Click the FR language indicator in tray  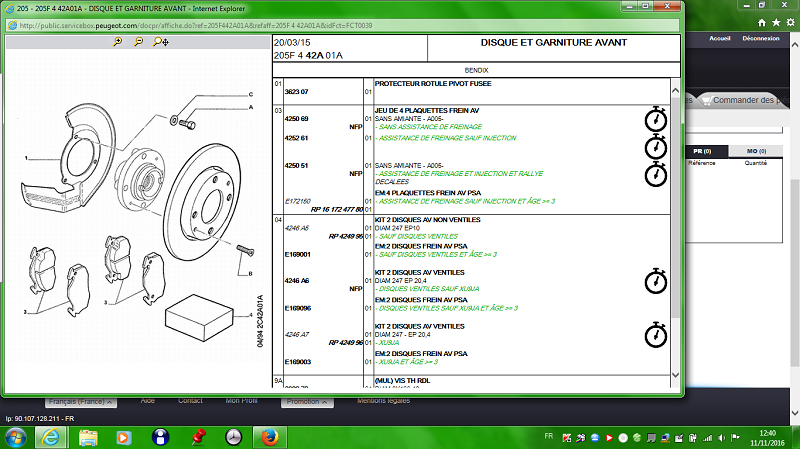pos(548,436)
